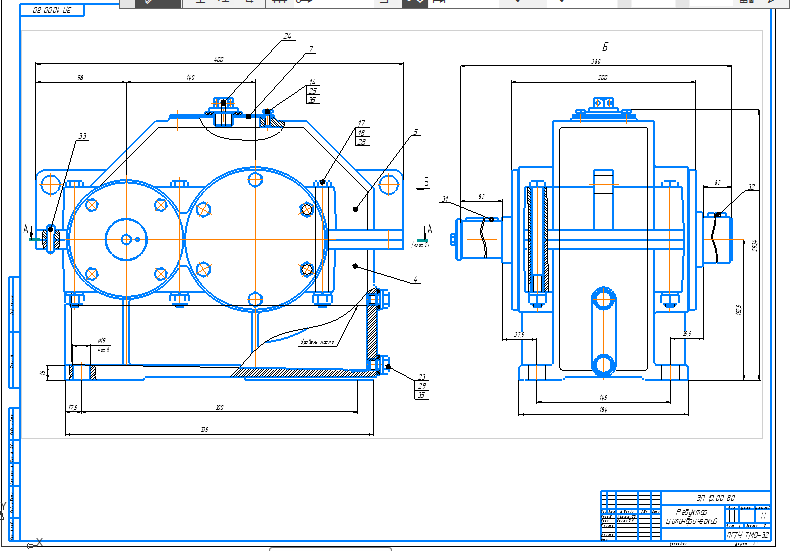Select position callout 5 right of the front view
This screenshot has width=812, height=551.
point(415,130)
